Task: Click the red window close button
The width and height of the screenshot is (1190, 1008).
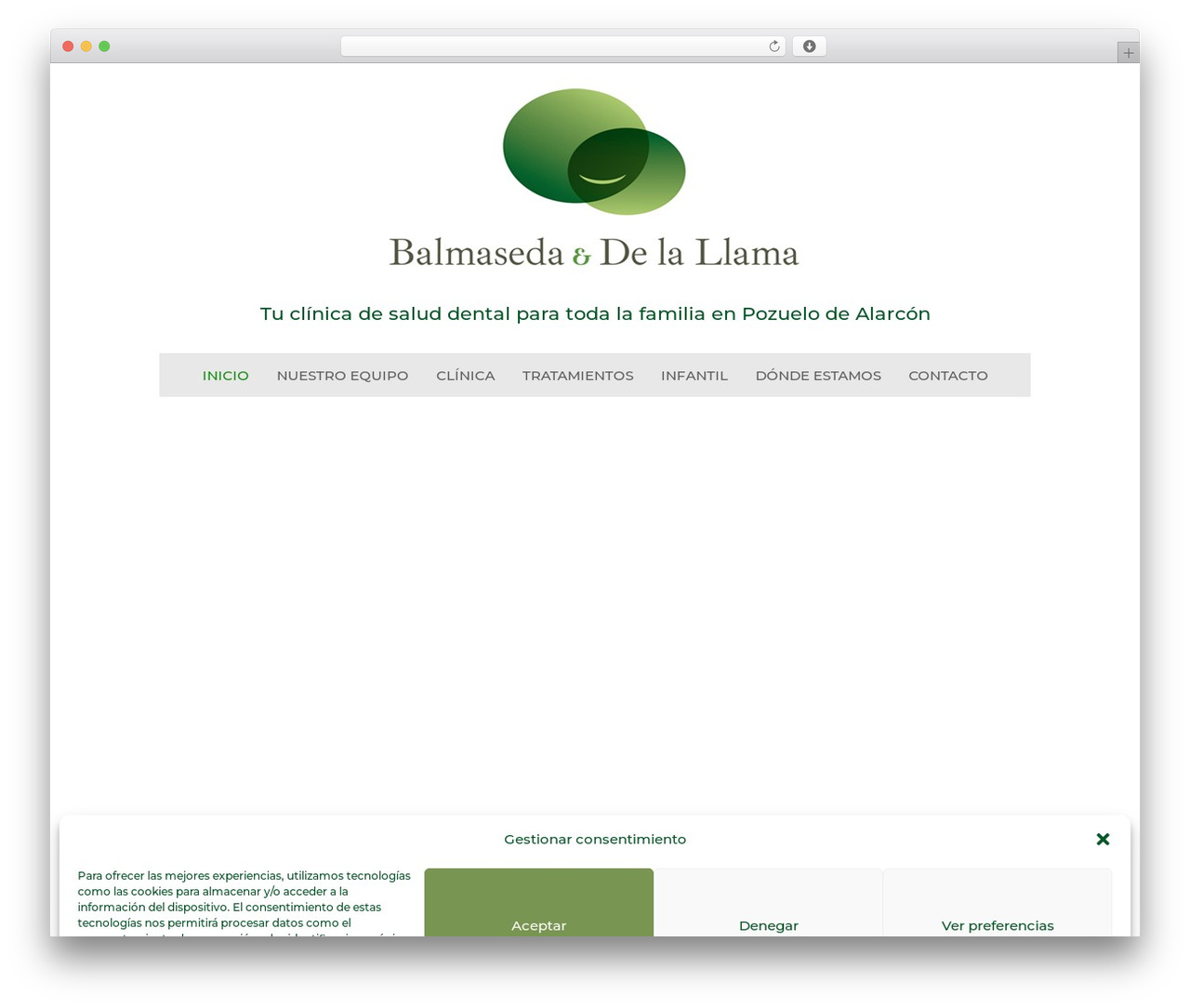Action: click(x=68, y=46)
